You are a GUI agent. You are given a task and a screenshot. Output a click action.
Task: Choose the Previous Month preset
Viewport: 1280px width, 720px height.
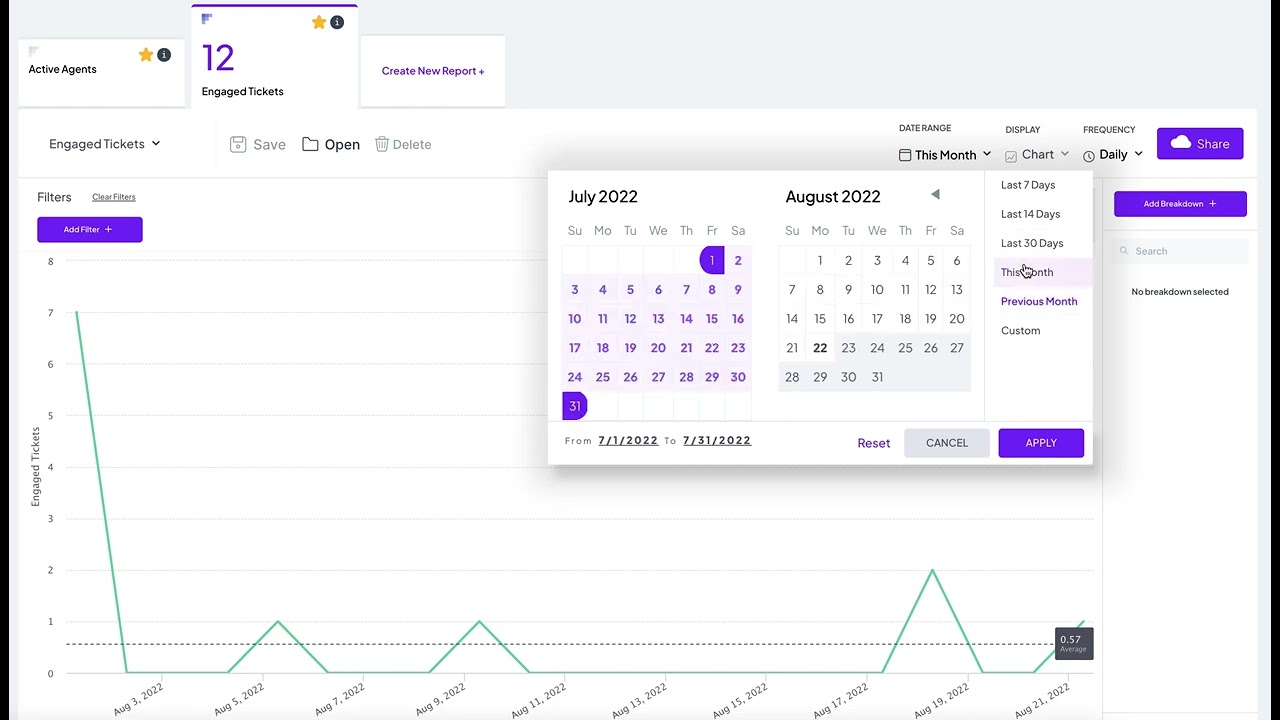(1039, 301)
